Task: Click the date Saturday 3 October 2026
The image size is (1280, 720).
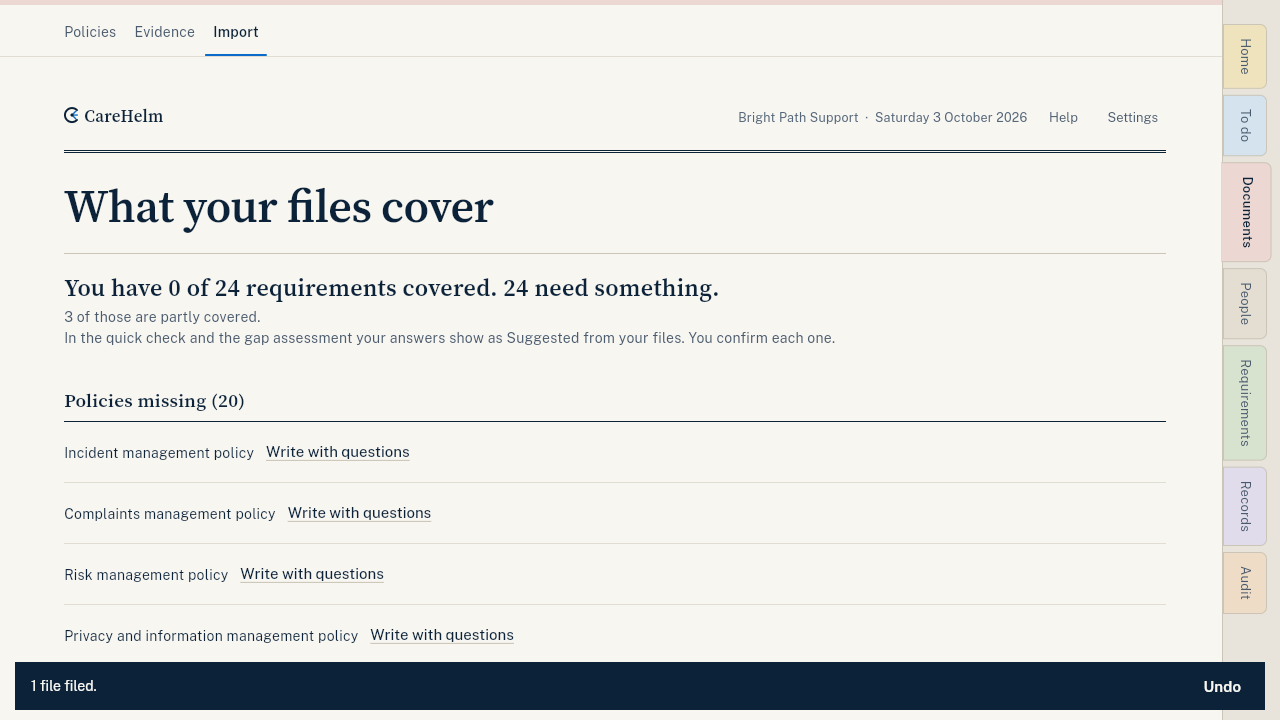Action: pos(951,117)
